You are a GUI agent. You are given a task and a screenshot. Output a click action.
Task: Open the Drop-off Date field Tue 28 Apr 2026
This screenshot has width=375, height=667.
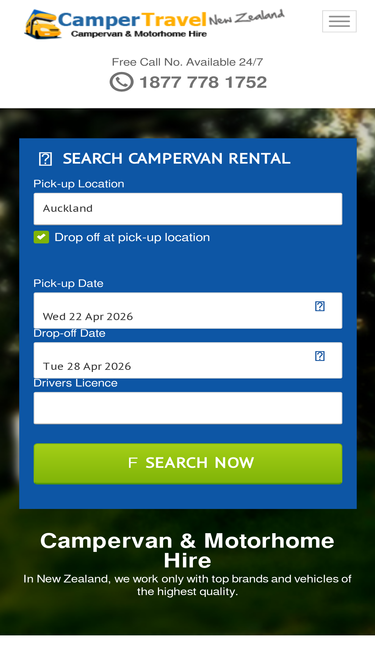point(188,360)
